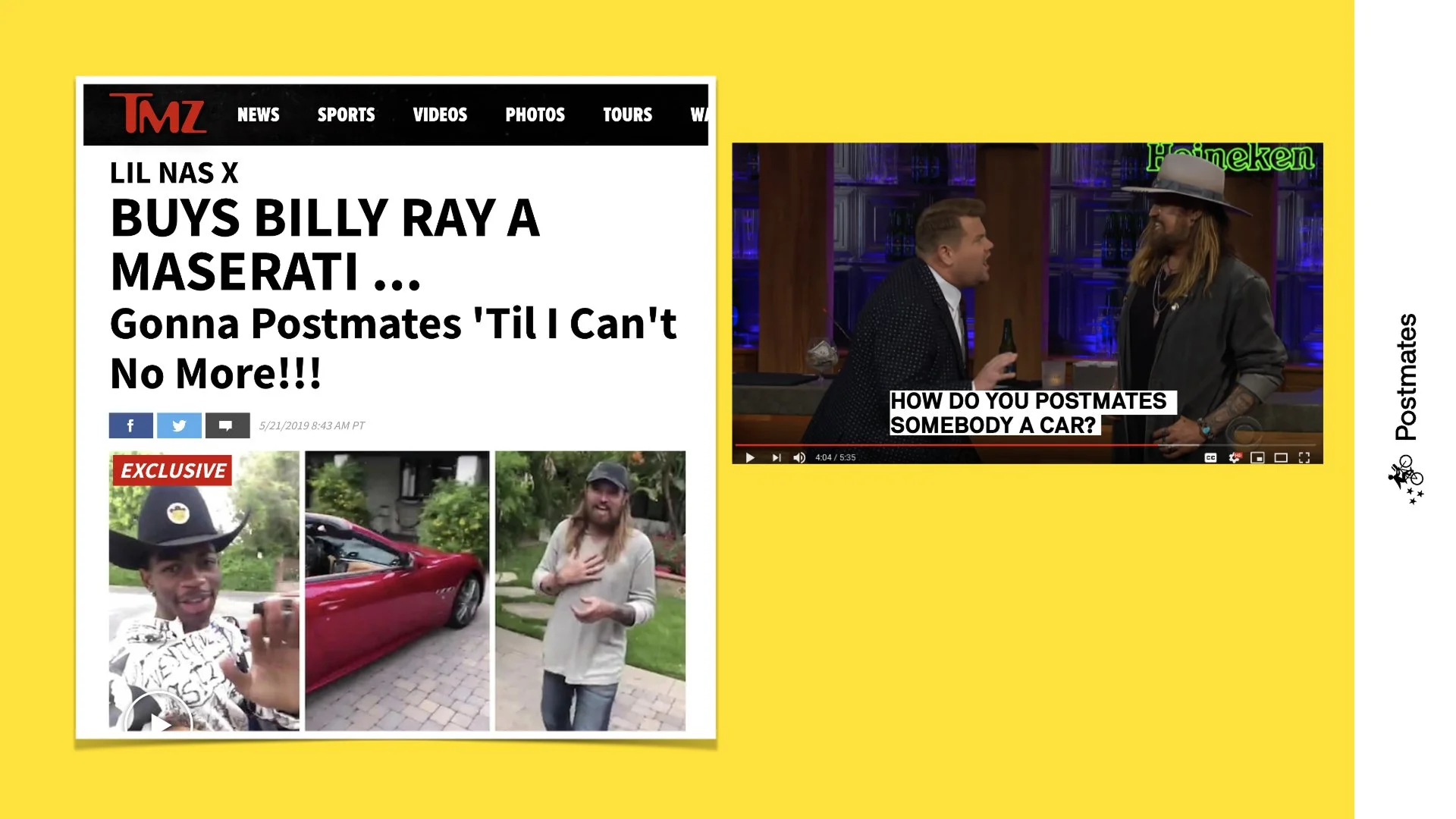The image size is (1456, 819).
Task: Open the VIDEOS menu item
Action: click(x=440, y=115)
